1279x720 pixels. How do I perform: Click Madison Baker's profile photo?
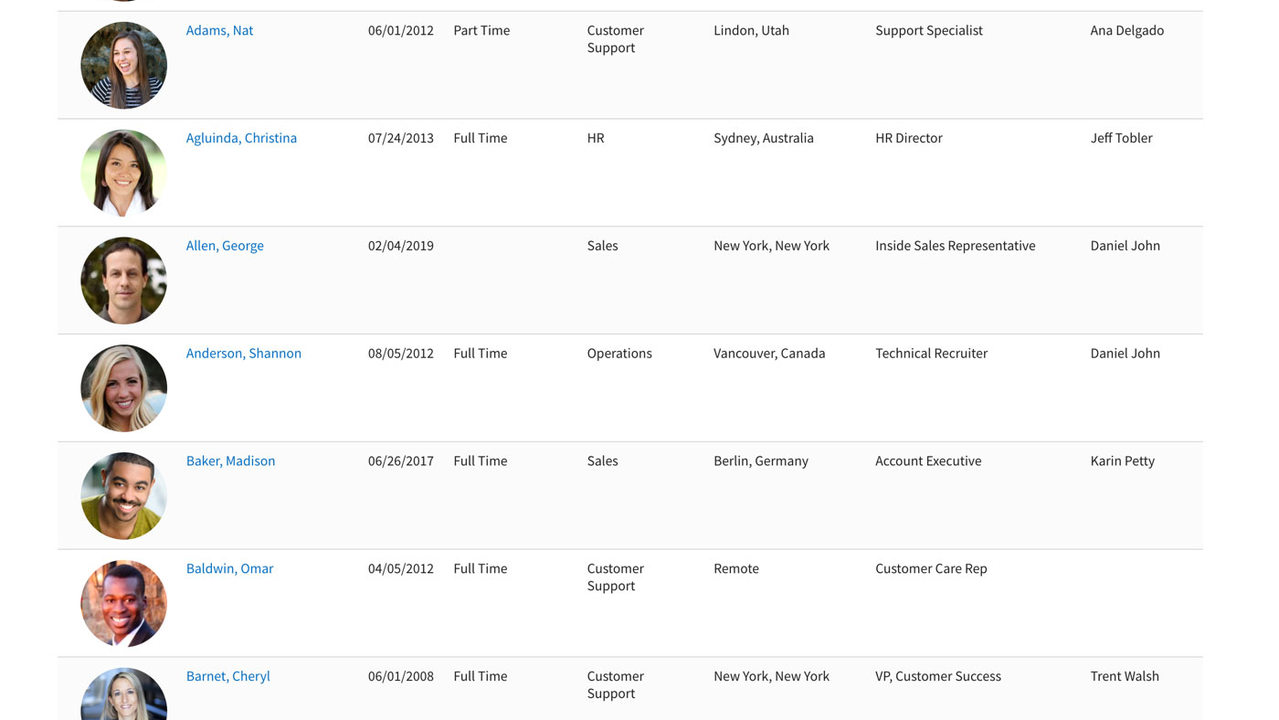click(x=124, y=496)
